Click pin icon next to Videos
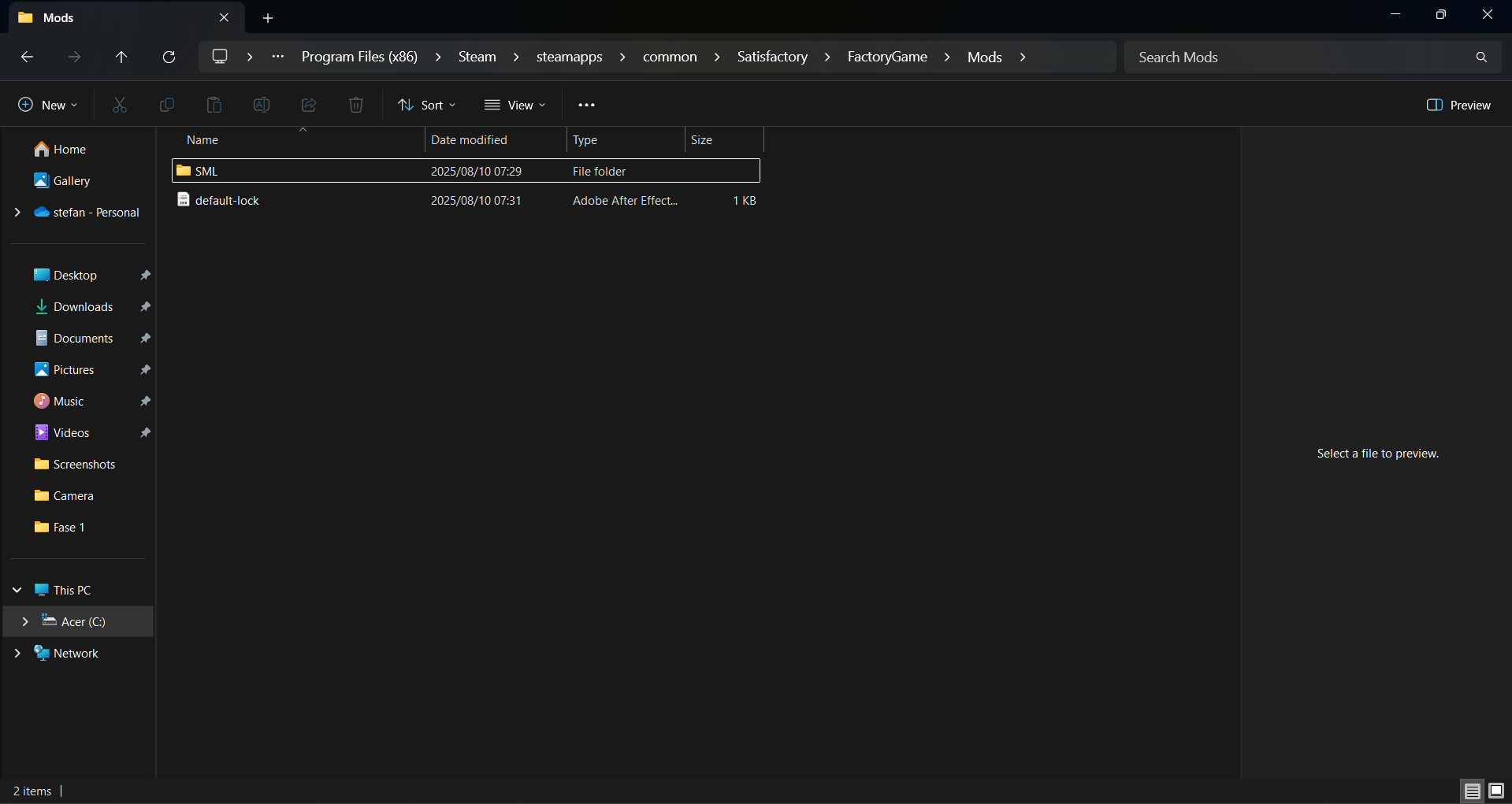This screenshot has width=1512, height=804. point(145,432)
